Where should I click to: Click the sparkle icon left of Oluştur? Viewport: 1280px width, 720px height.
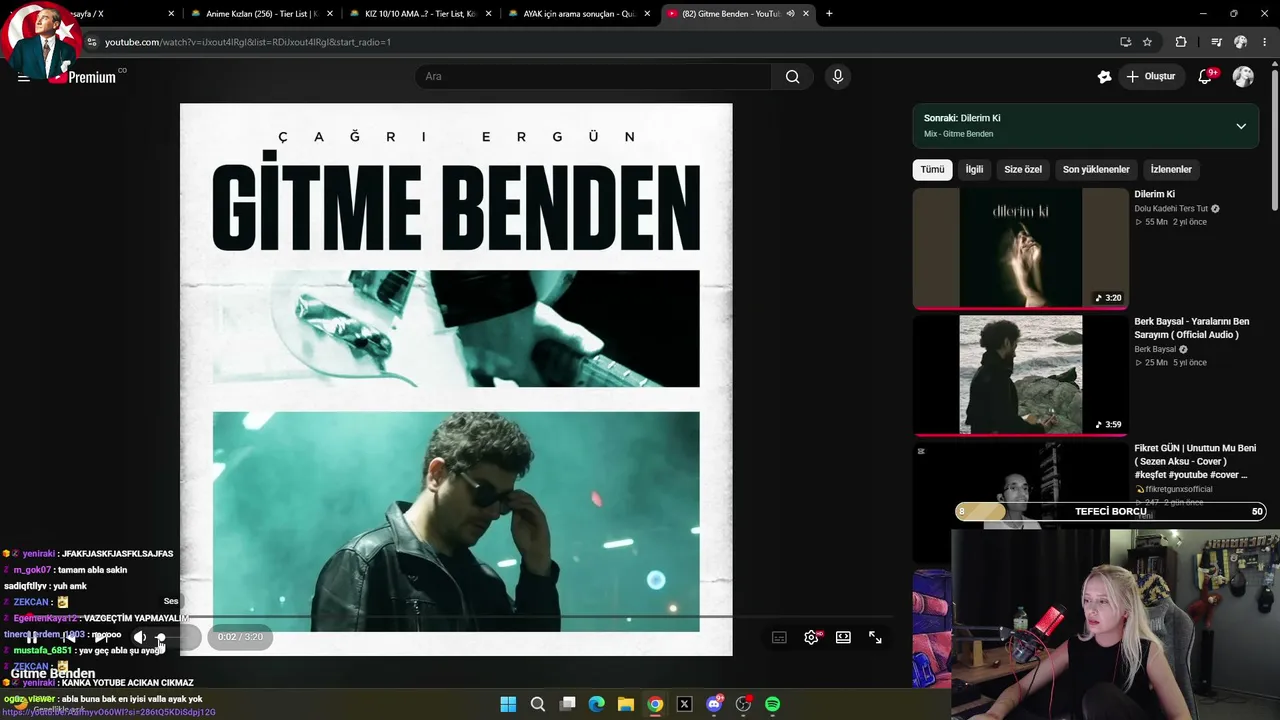(x=1104, y=77)
